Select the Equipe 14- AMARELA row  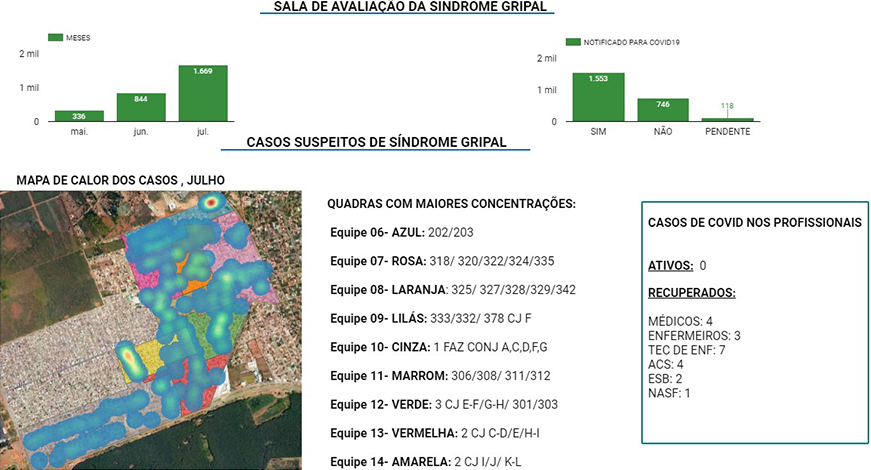[x=426, y=462]
